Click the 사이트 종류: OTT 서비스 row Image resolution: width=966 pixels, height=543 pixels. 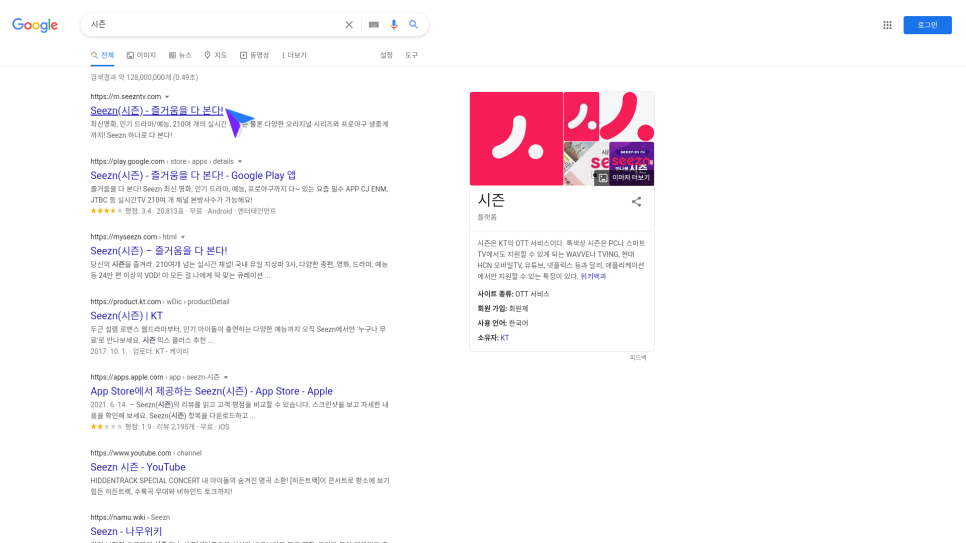pyautogui.click(x=513, y=294)
